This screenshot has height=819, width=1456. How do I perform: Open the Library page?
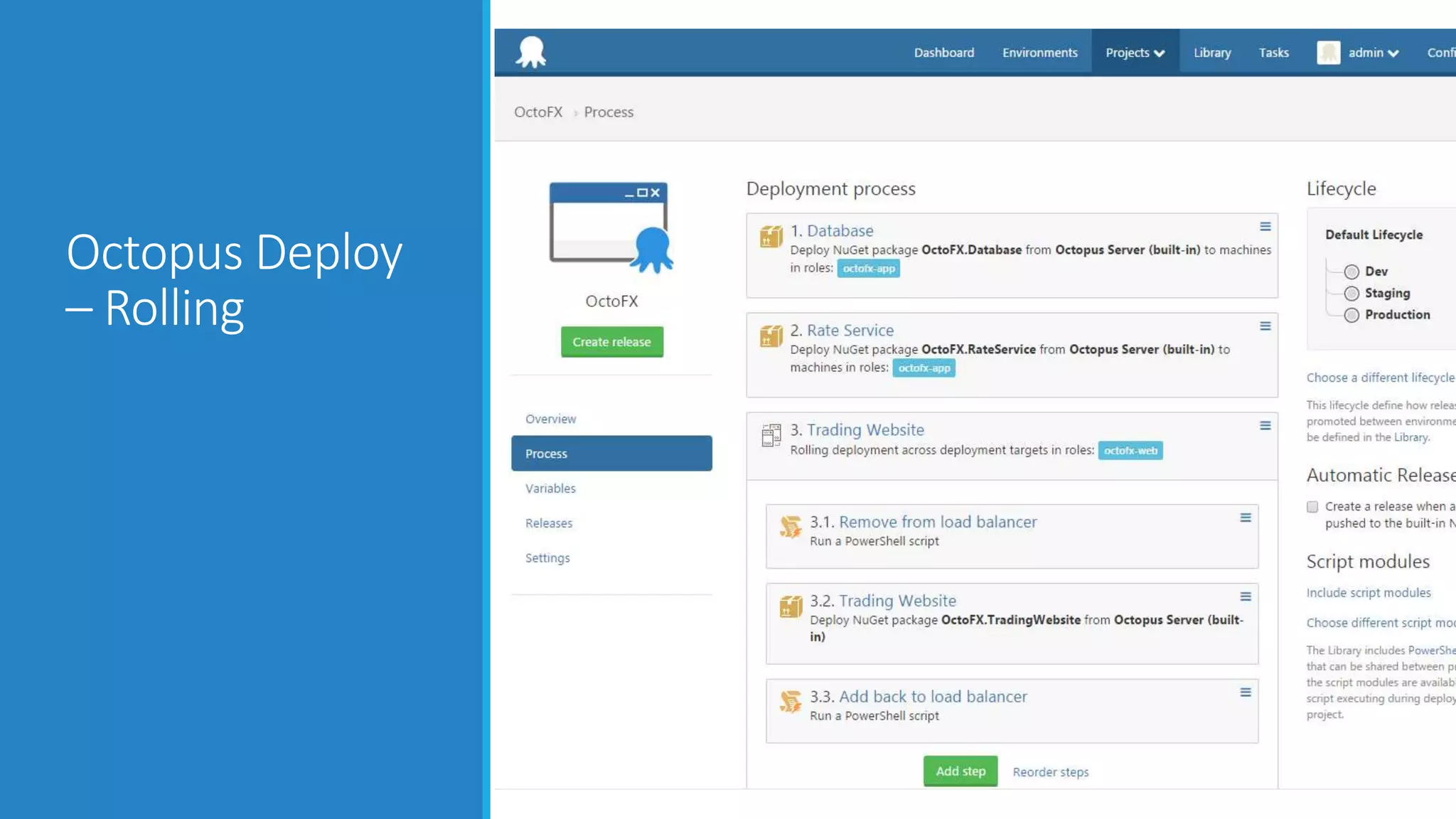tap(1212, 53)
